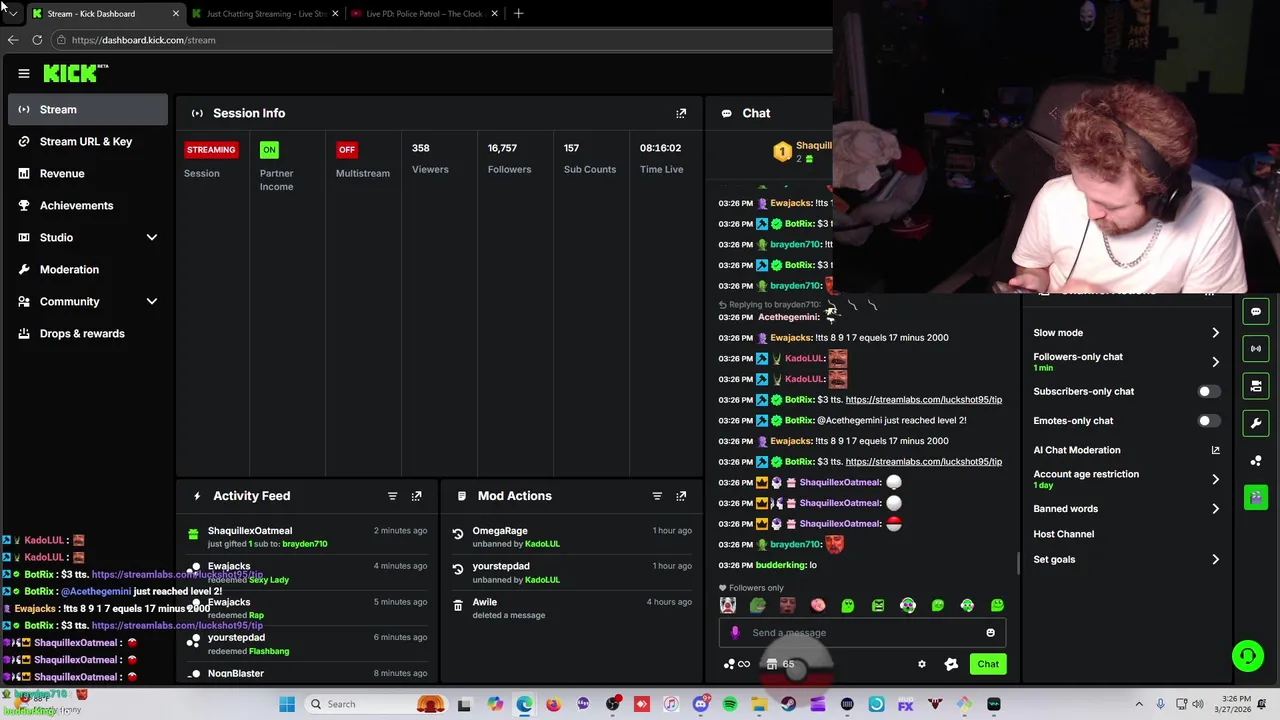Open the channel points sidebar icon

pyautogui.click(x=1256, y=460)
